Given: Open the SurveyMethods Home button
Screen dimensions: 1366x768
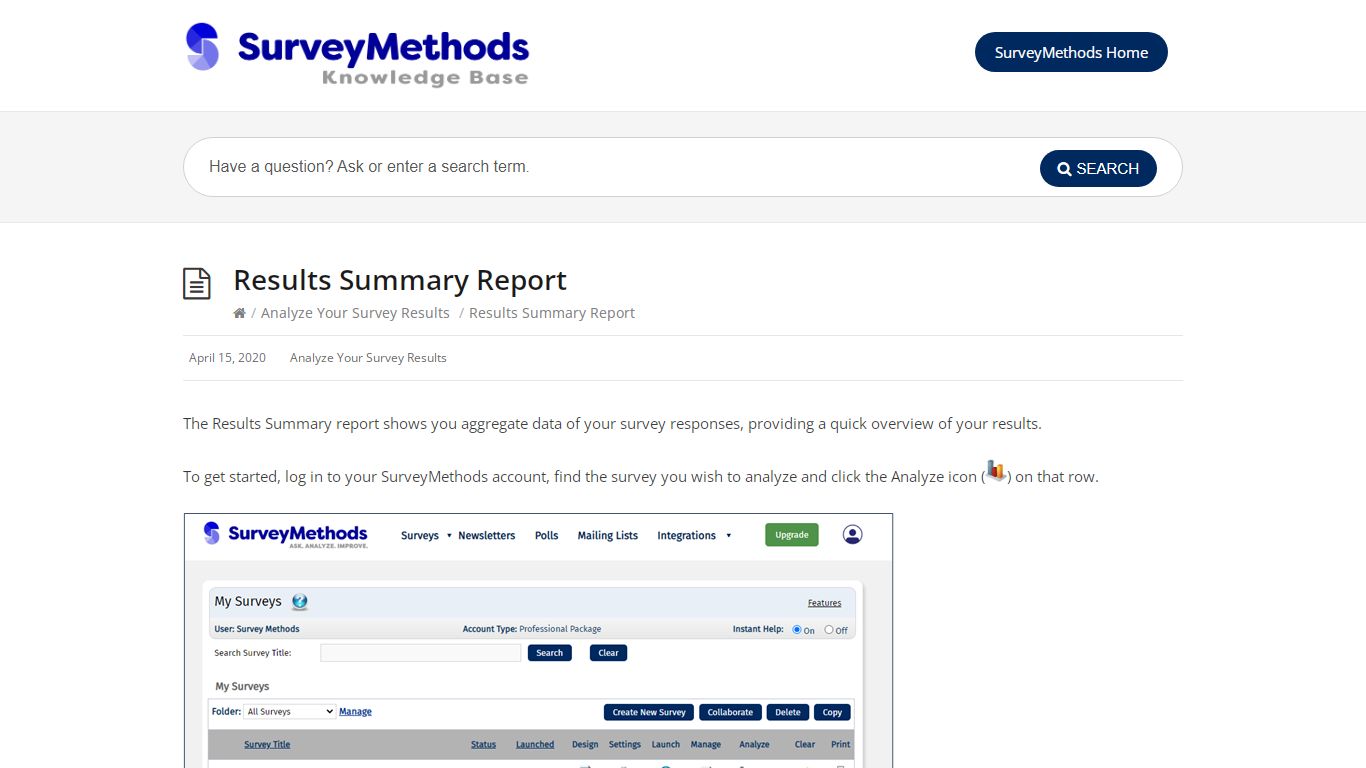Looking at the screenshot, I should pyautogui.click(x=1071, y=52).
